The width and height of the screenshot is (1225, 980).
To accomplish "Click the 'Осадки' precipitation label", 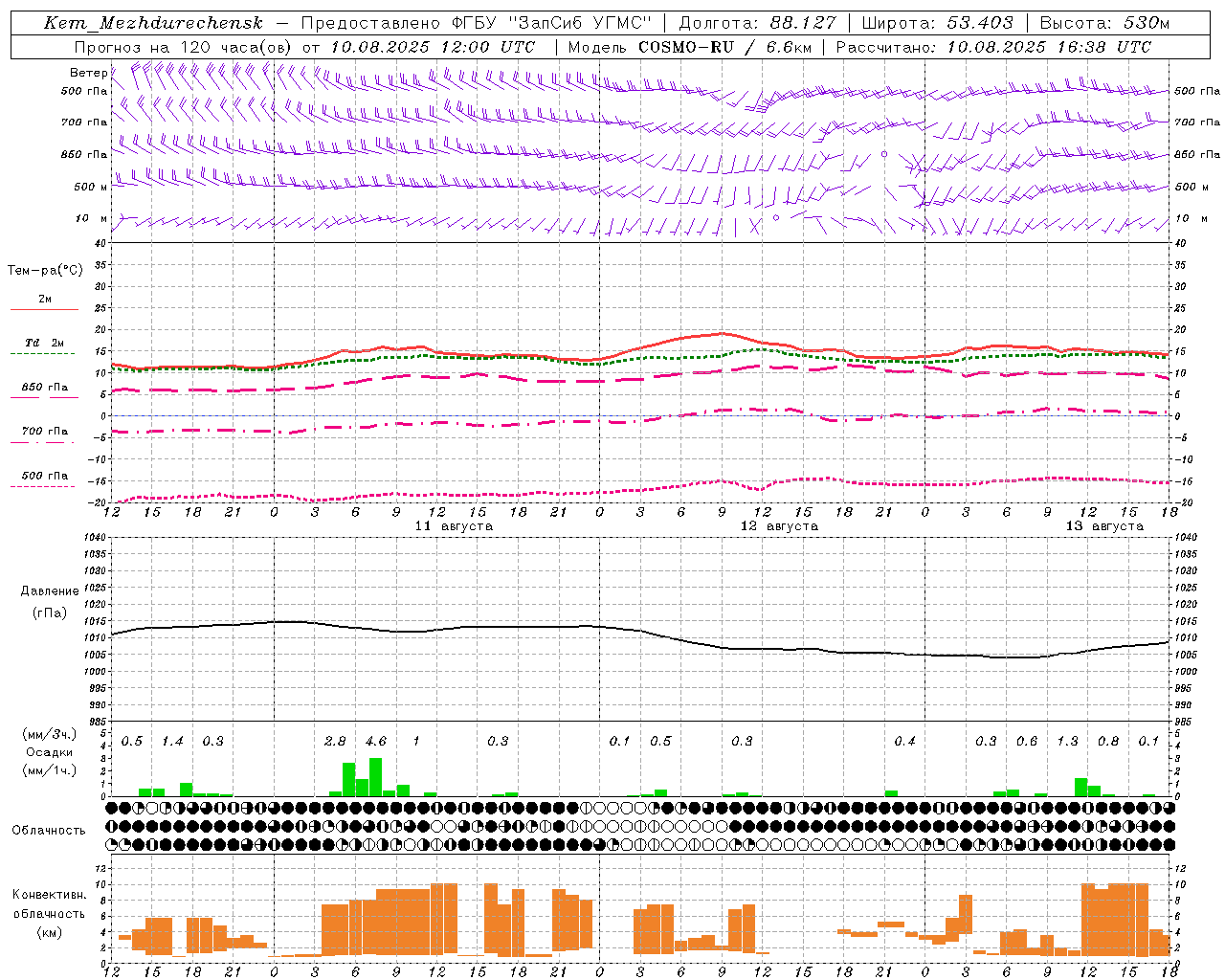I will 50,752.
